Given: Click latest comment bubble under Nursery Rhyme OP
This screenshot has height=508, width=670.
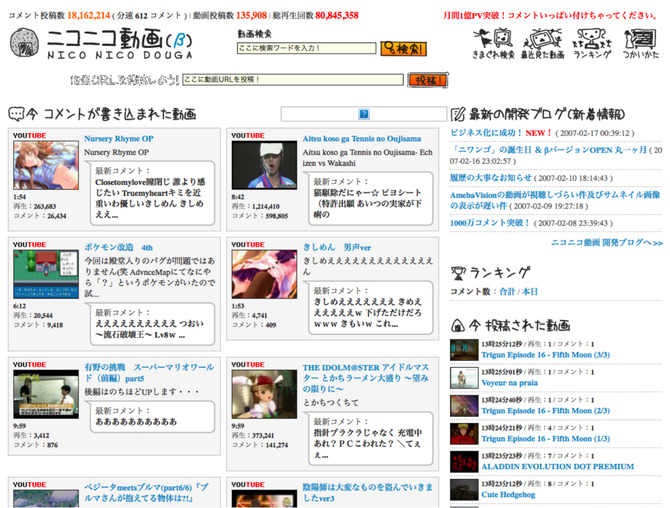Looking at the screenshot, I should point(152,193).
